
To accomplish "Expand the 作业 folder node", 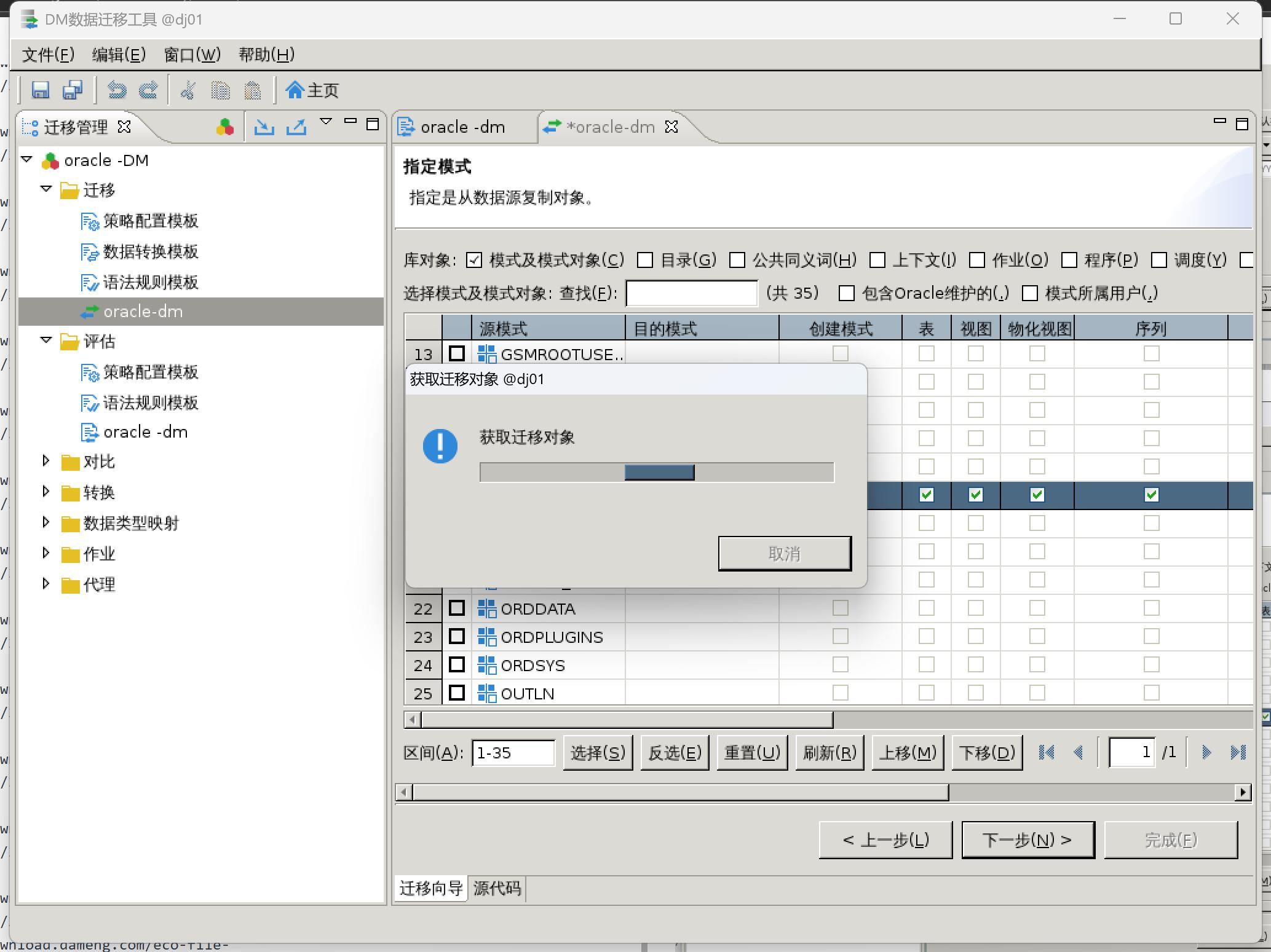I will tap(46, 553).
